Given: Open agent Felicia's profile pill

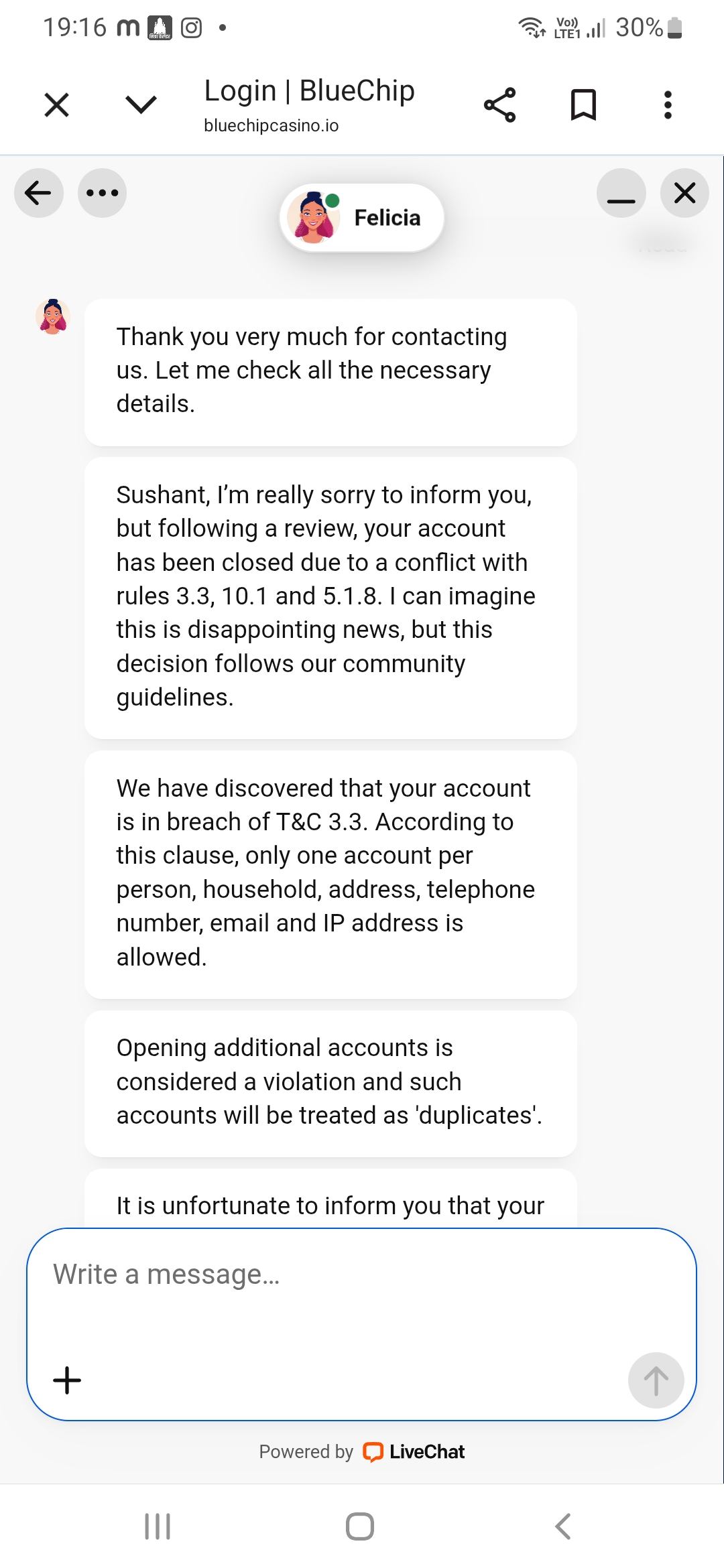Looking at the screenshot, I should tap(362, 218).
